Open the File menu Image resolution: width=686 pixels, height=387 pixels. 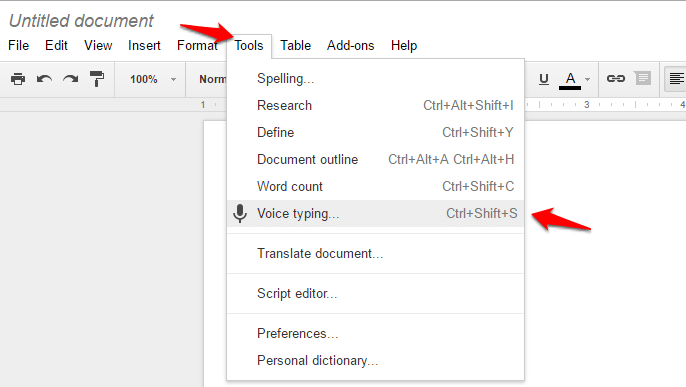pyautogui.click(x=18, y=45)
